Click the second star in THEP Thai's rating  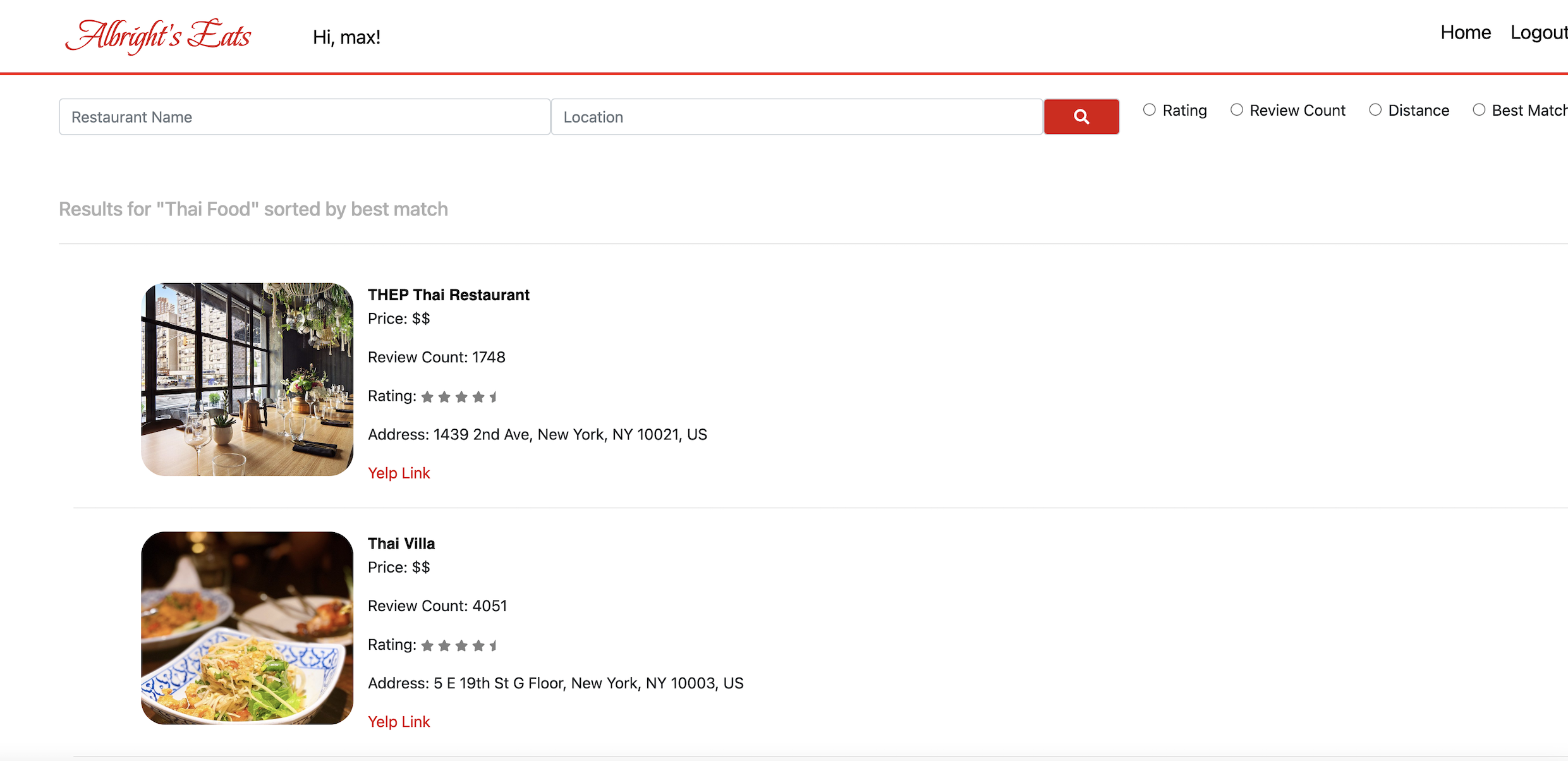click(x=444, y=396)
